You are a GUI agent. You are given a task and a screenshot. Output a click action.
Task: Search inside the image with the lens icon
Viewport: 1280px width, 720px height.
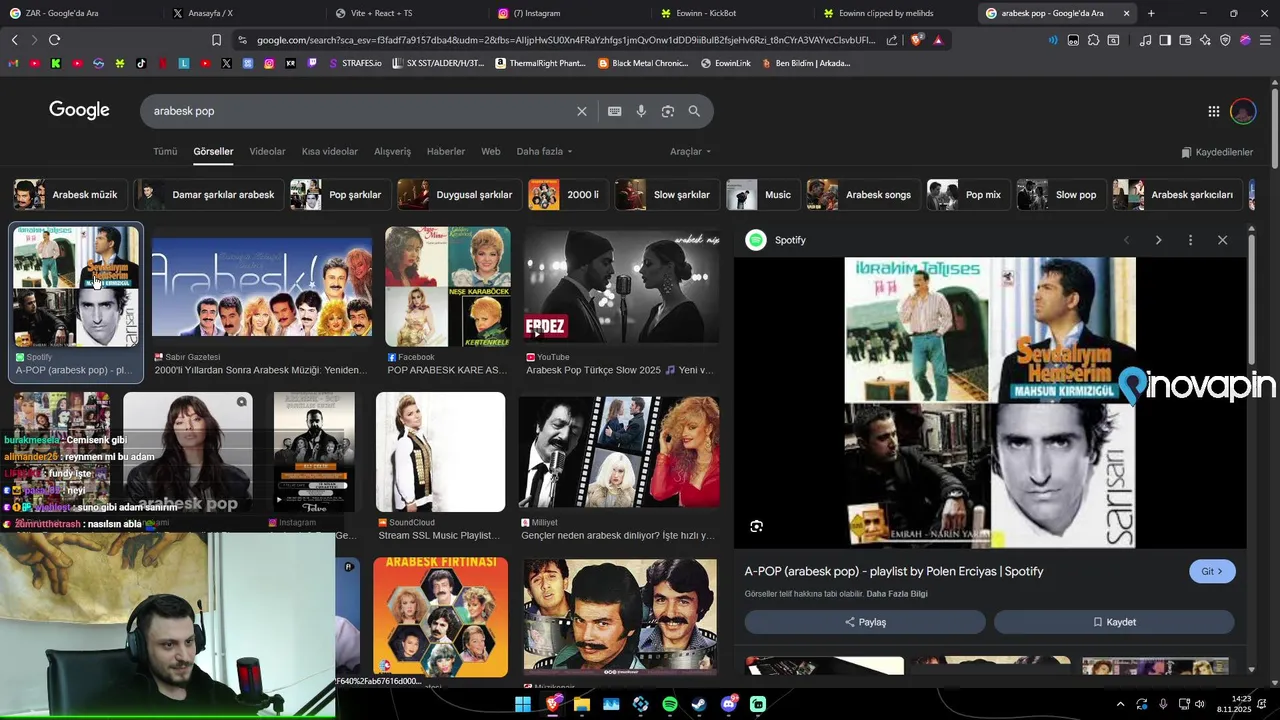tap(757, 526)
